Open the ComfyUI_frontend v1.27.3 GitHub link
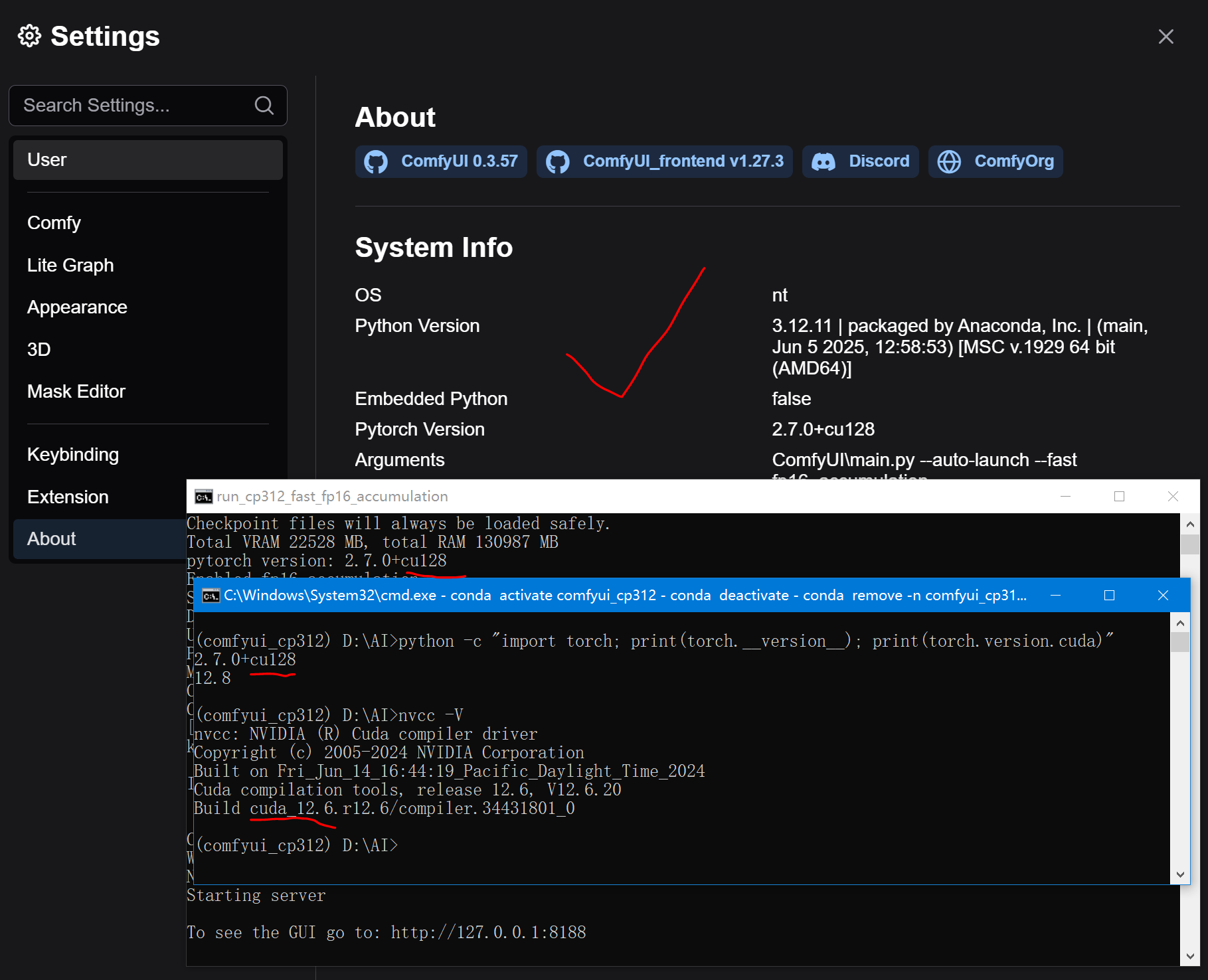 tap(664, 161)
